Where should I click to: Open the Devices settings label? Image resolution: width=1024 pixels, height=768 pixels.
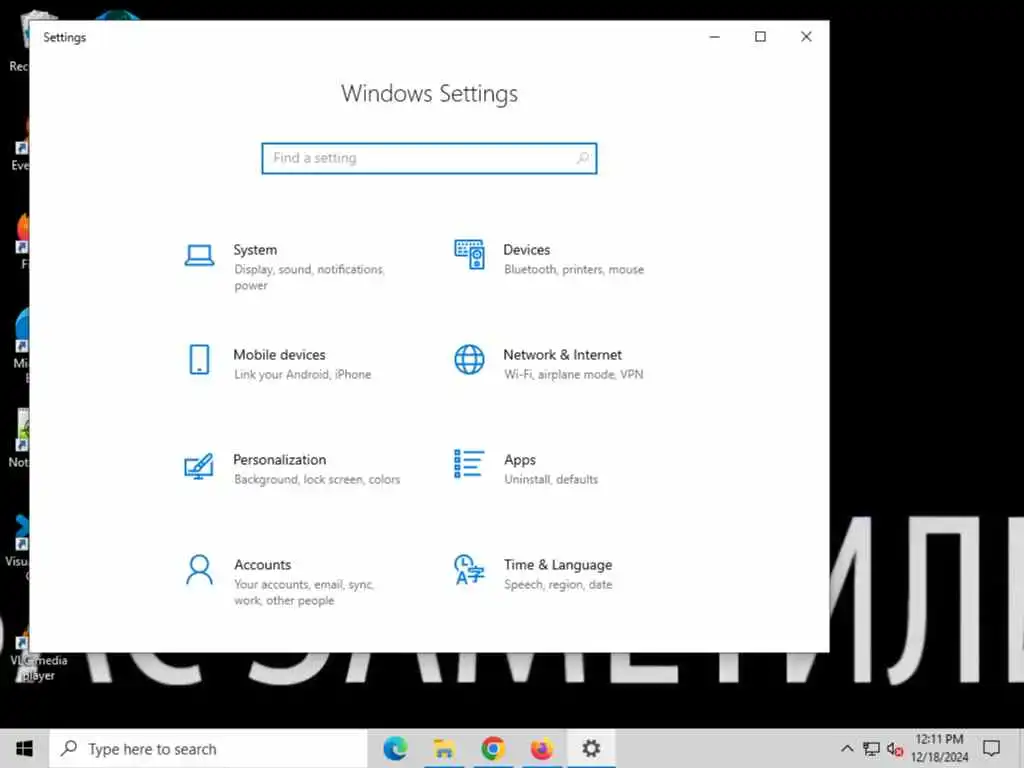[526, 249]
